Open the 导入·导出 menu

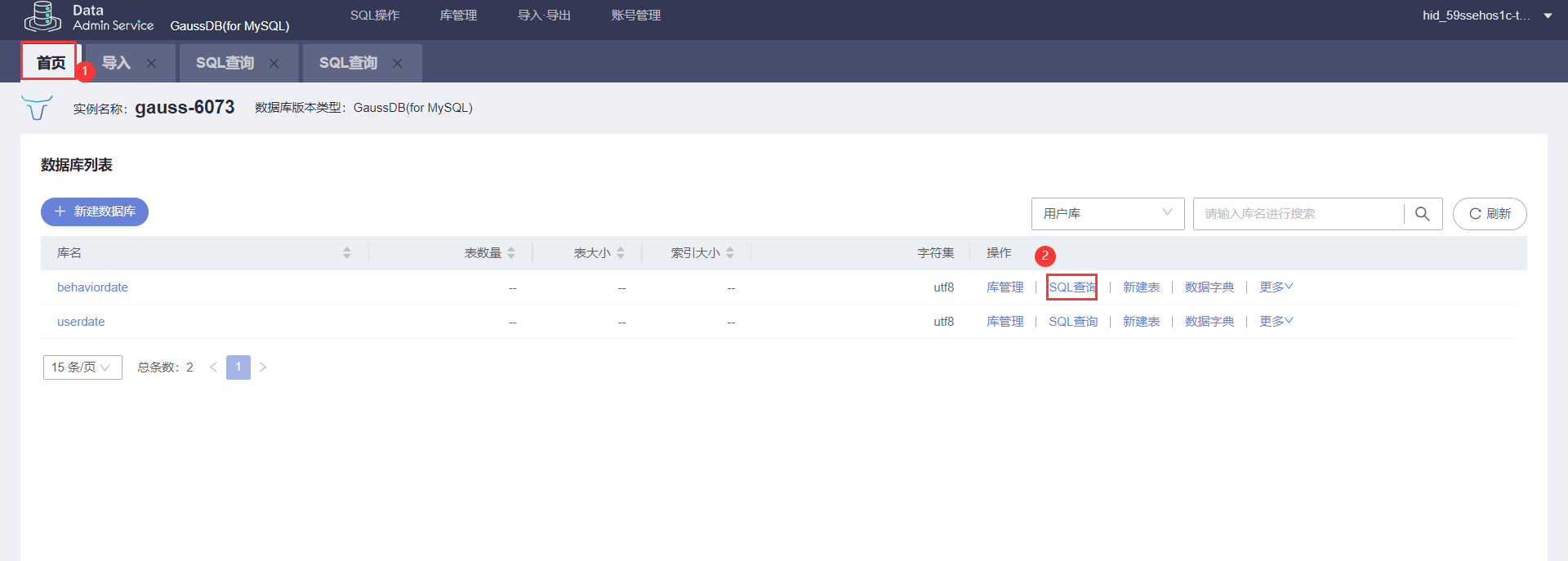544,16
